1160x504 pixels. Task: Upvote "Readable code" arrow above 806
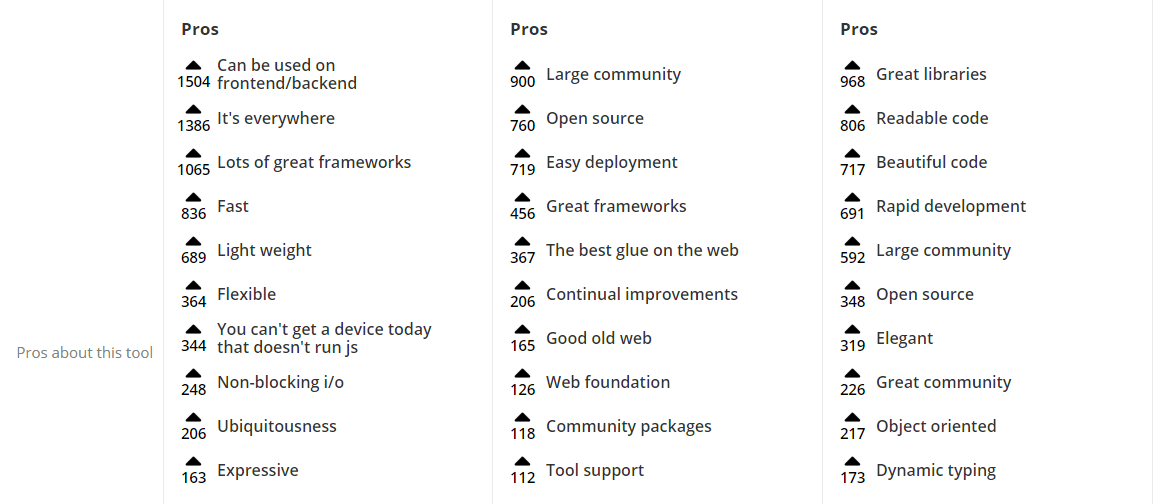click(x=852, y=110)
